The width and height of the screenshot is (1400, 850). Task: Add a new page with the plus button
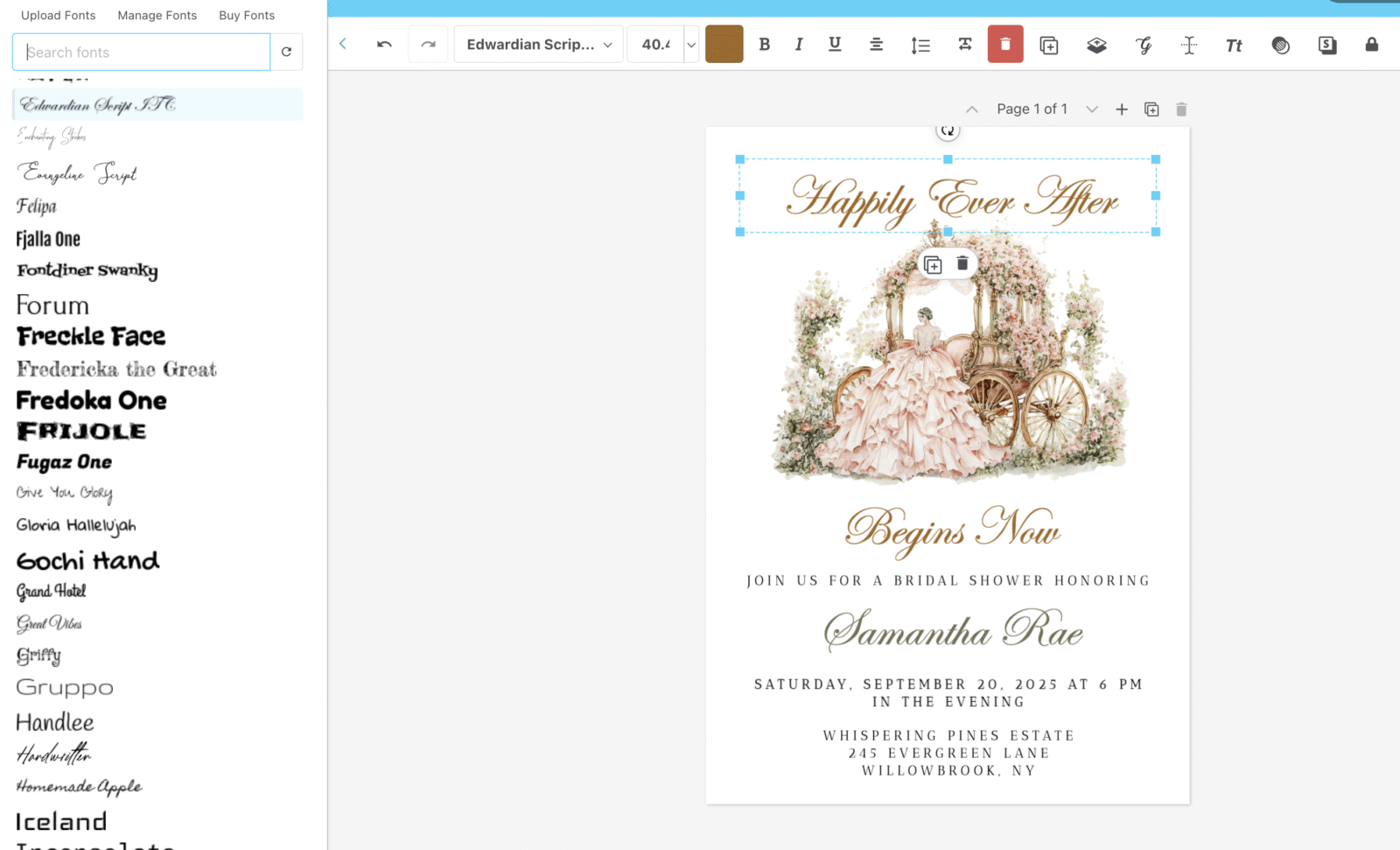pos(1122,109)
